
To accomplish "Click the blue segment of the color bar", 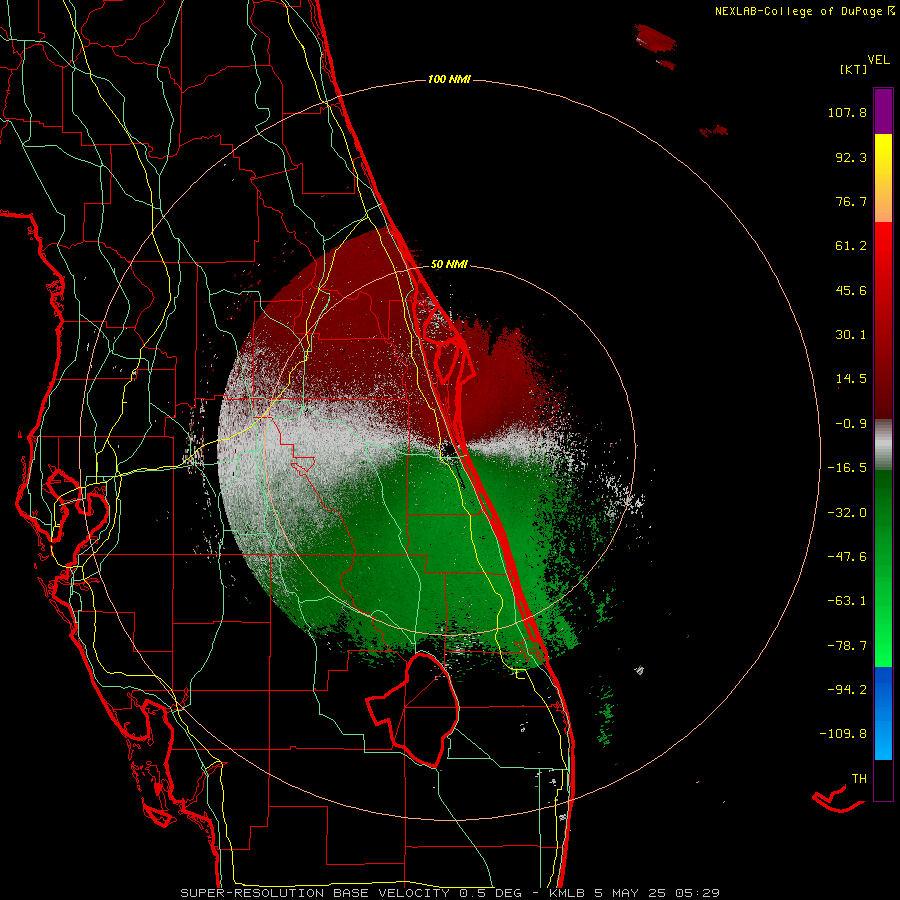I will click(883, 713).
